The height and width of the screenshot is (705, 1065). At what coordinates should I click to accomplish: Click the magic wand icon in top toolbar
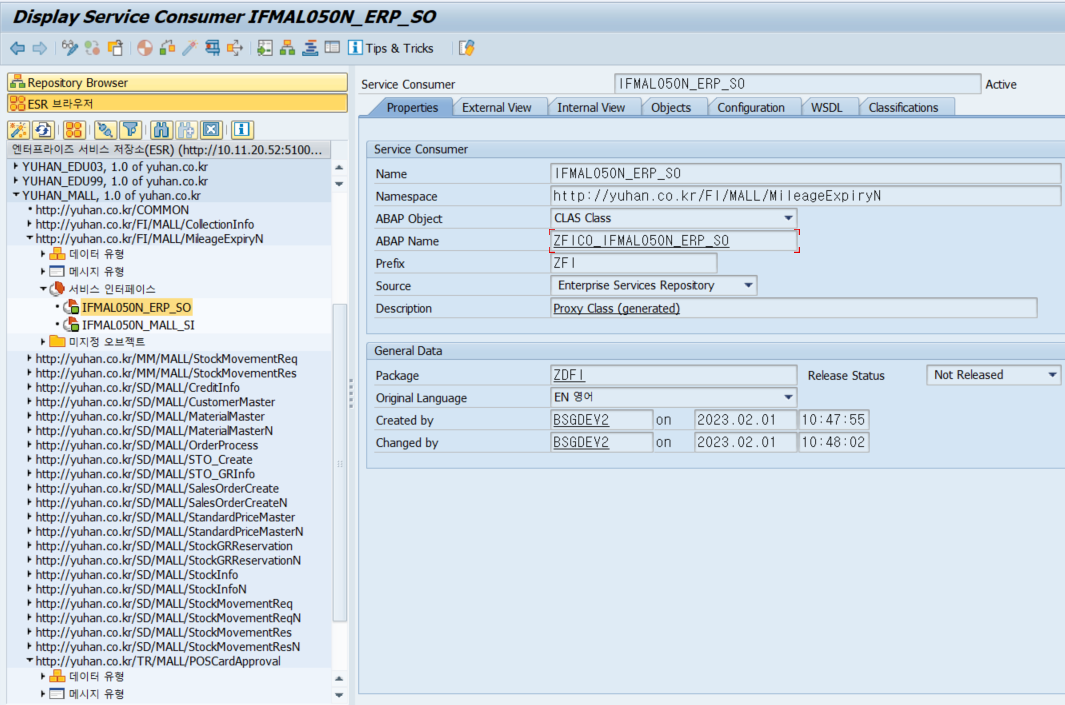(x=189, y=48)
